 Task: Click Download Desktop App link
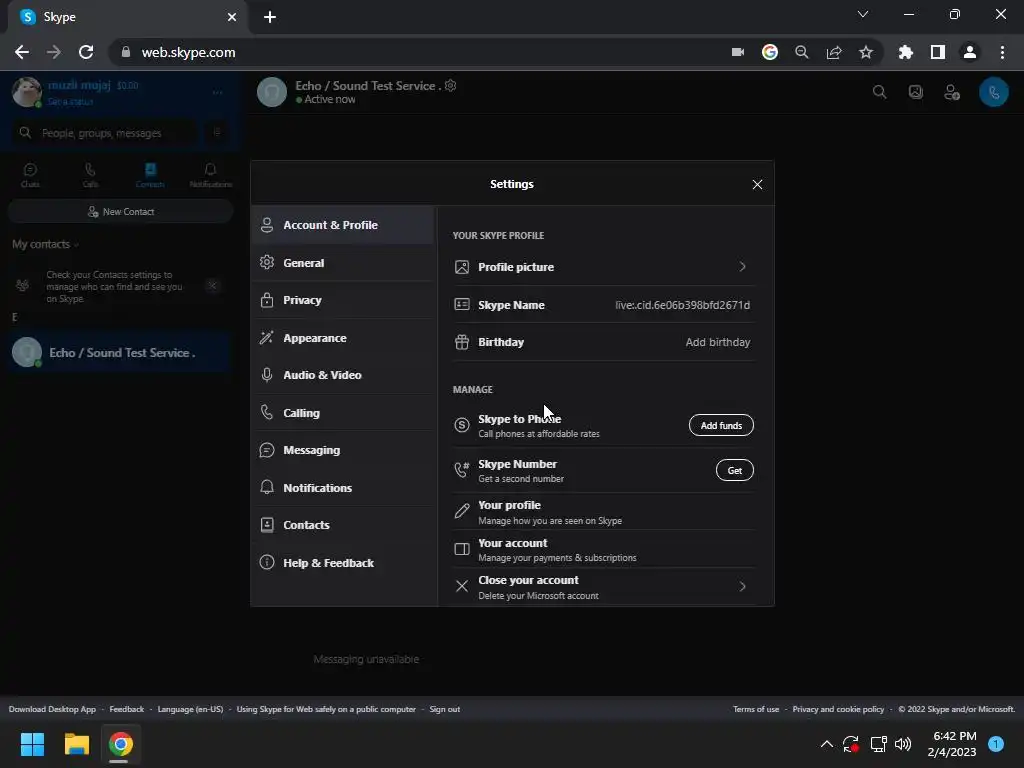pyautogui.click(x=52, y=709)
